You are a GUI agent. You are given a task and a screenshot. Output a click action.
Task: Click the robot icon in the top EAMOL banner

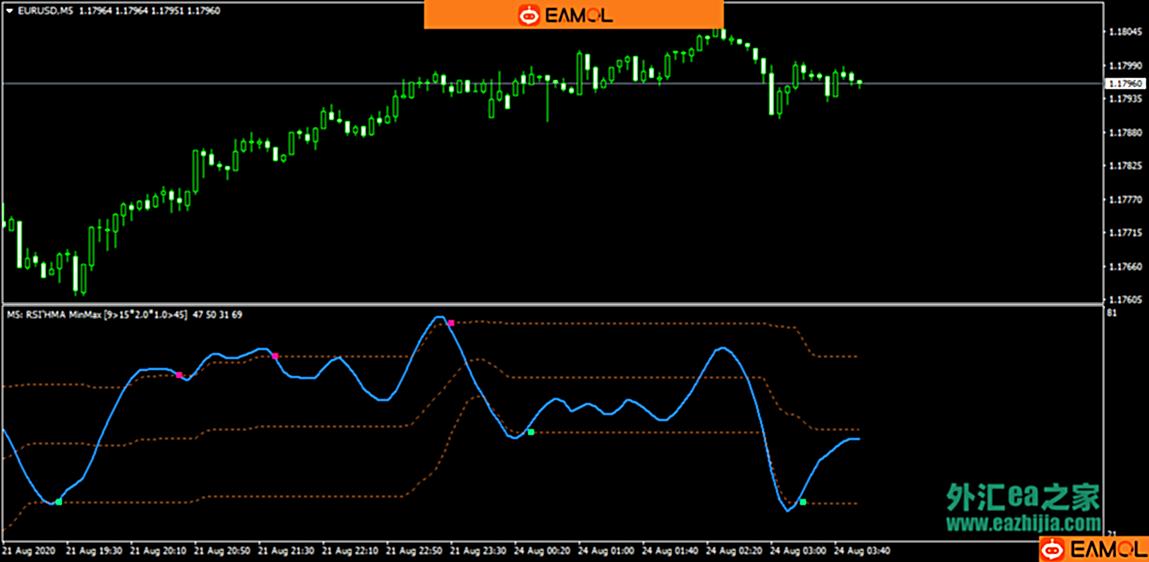tap(528, 15)
